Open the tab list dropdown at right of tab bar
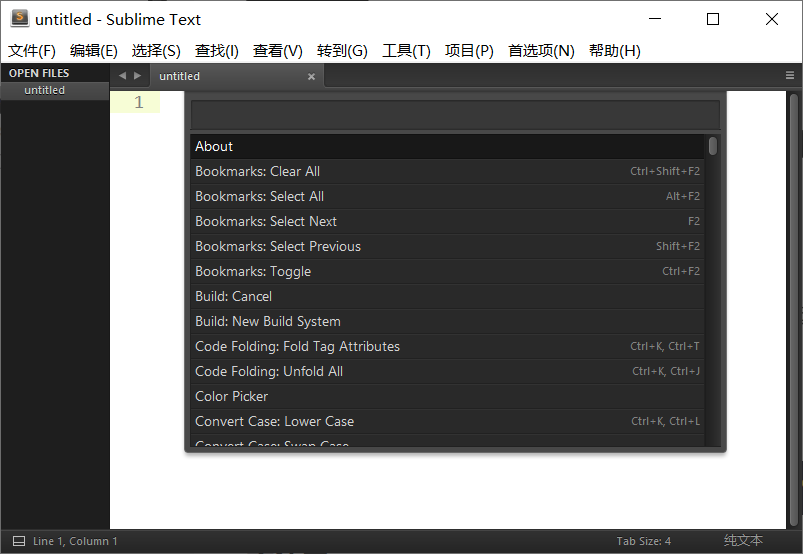Screen dimensions: 803x554 790,75
